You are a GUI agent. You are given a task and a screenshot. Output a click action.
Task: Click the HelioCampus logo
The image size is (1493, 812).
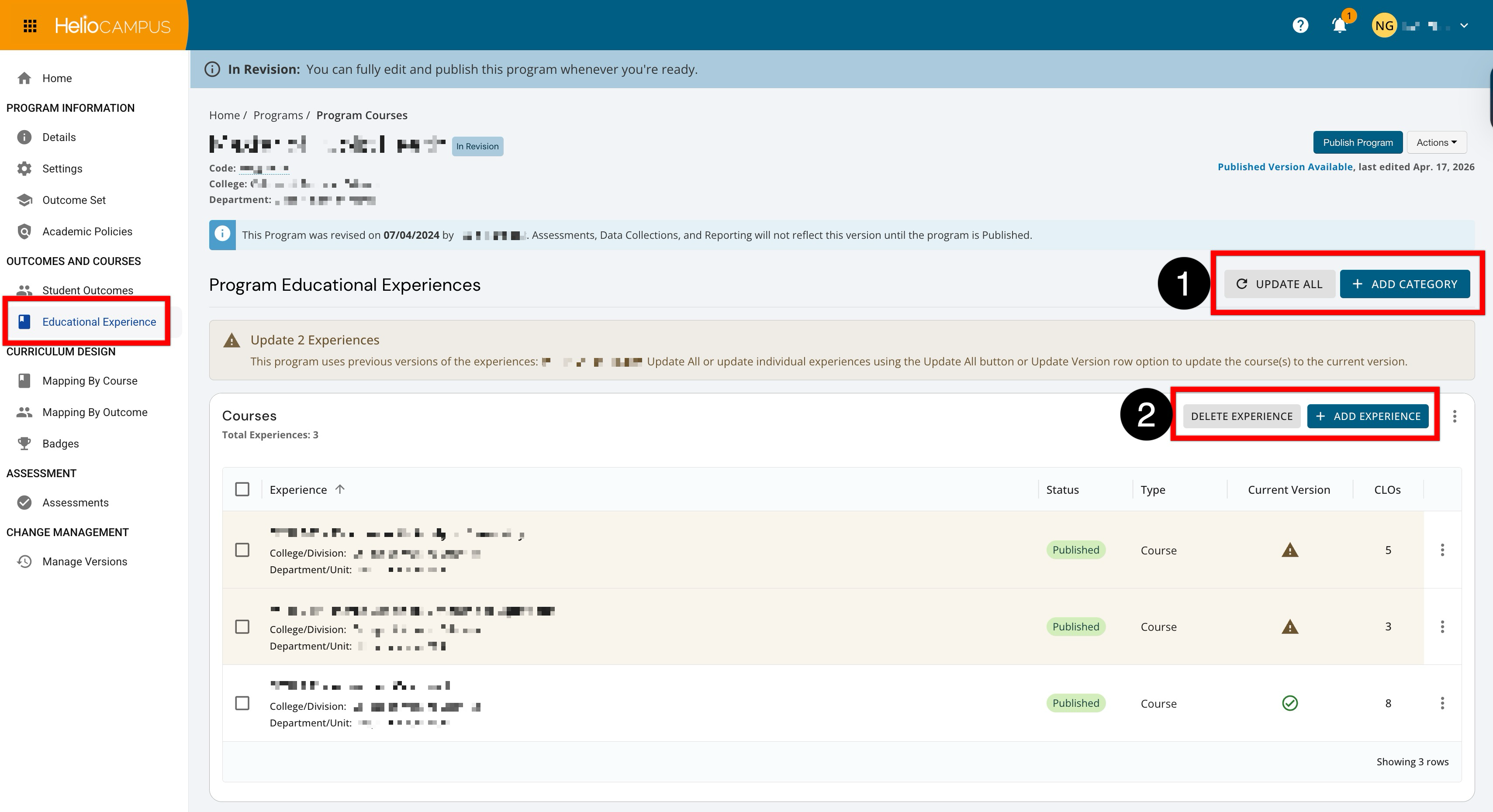point(112,25)
